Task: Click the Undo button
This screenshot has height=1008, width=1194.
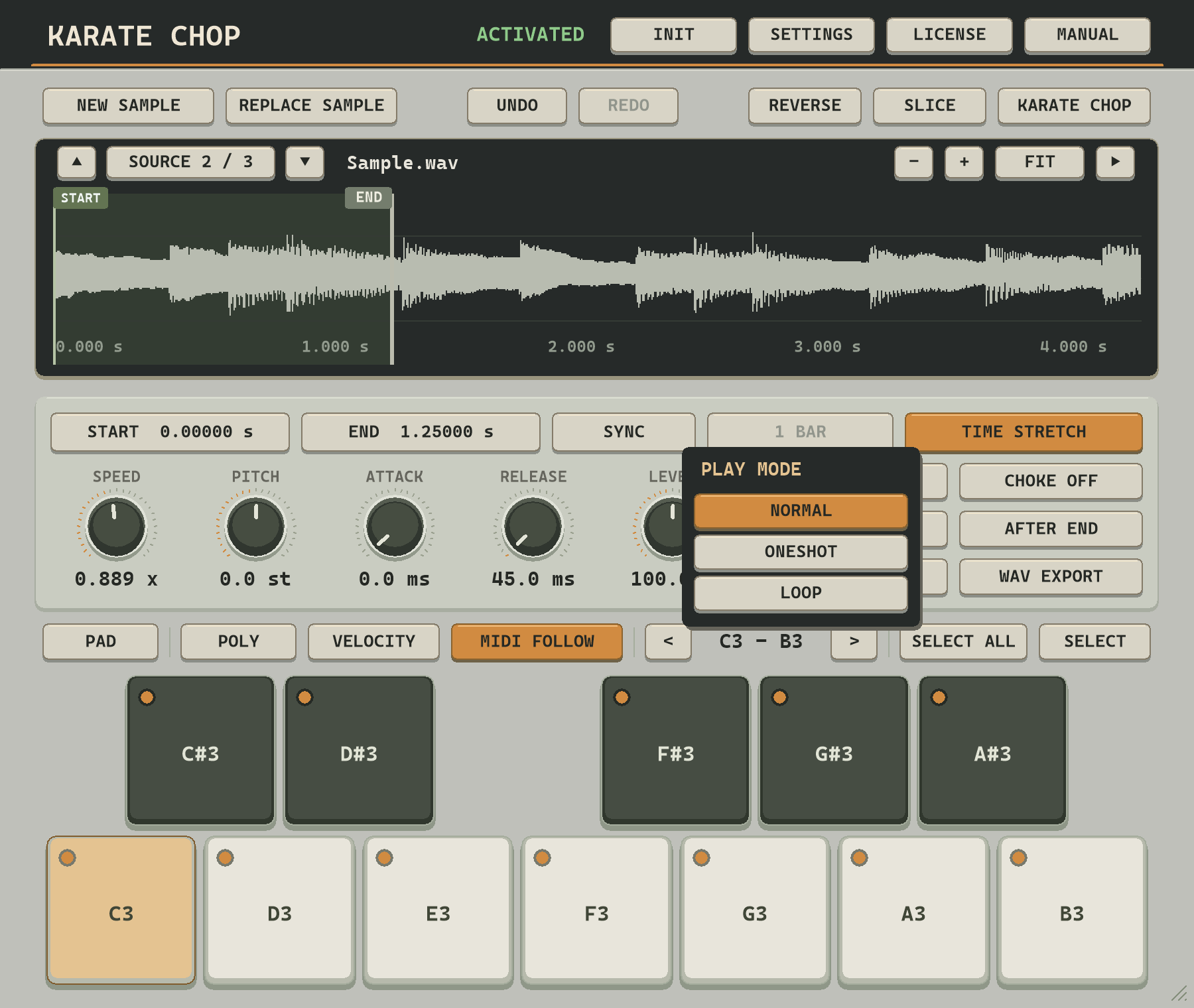Action: click(x=517, y=106)
